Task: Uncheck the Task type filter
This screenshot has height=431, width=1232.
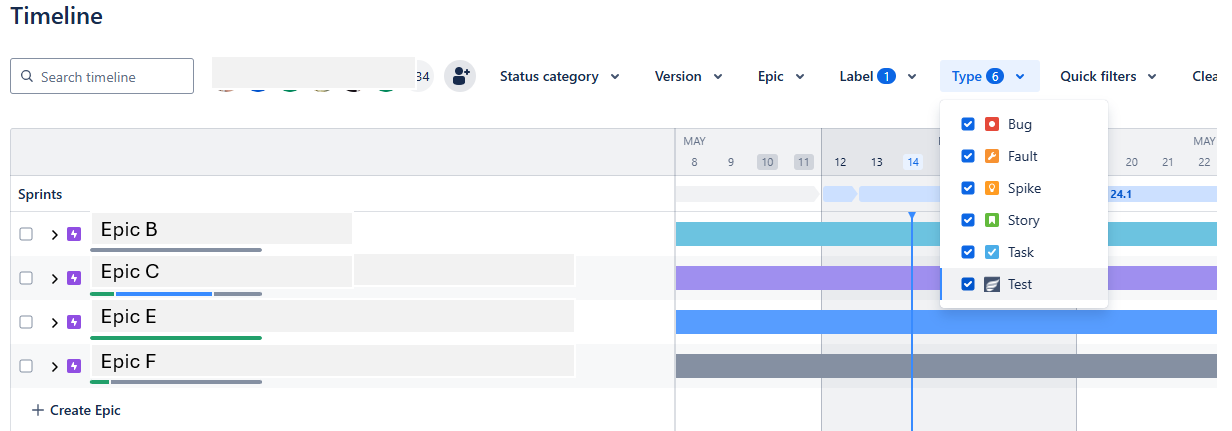Action: tap(968, 252)
